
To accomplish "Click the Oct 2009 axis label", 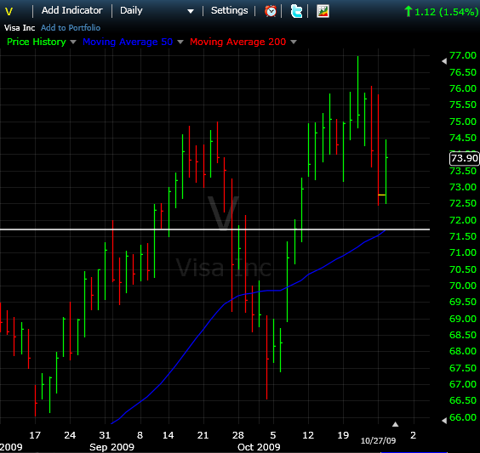I will tap(259, 447).
